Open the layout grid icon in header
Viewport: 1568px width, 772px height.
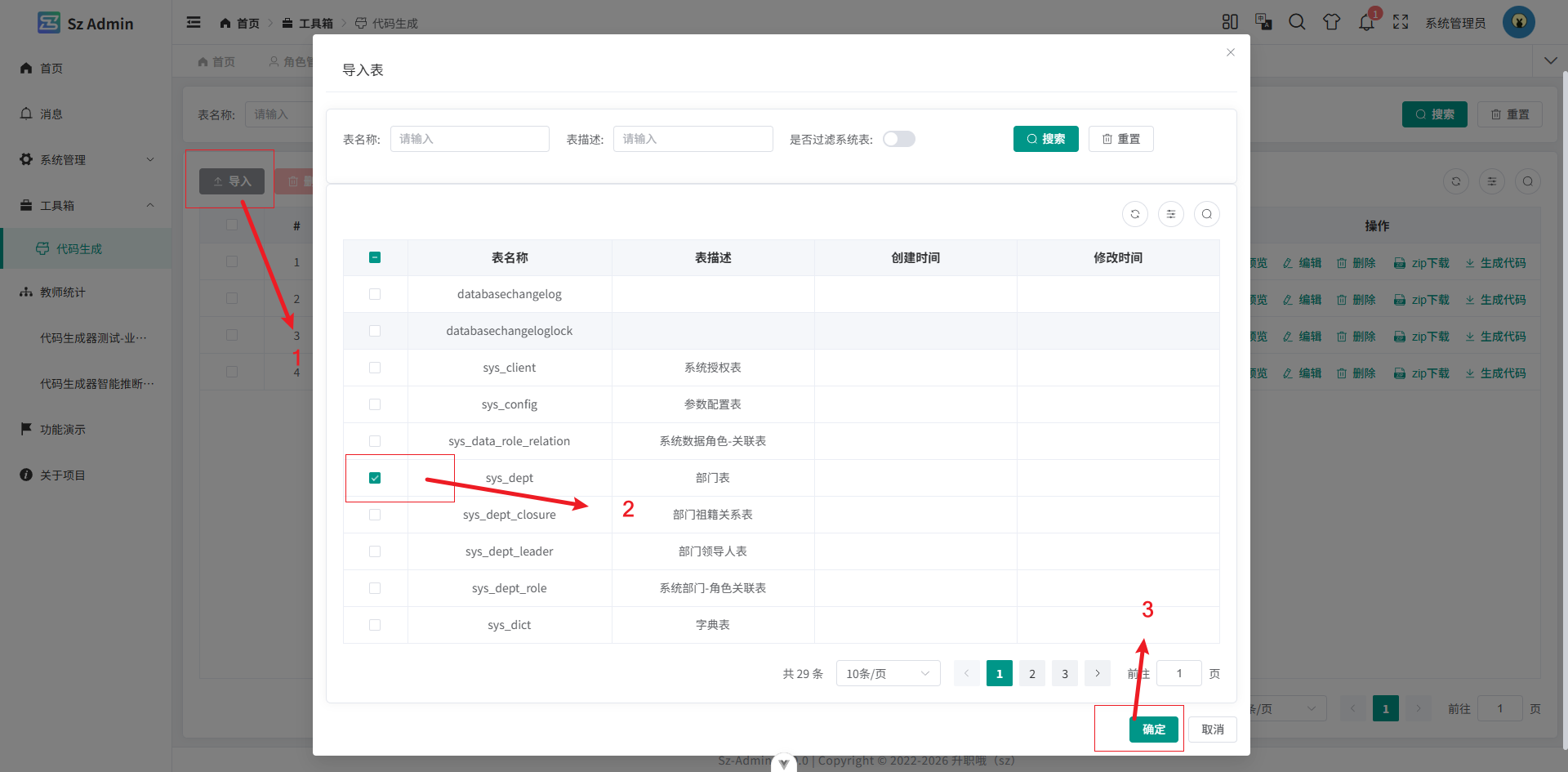coord(1230,22)
